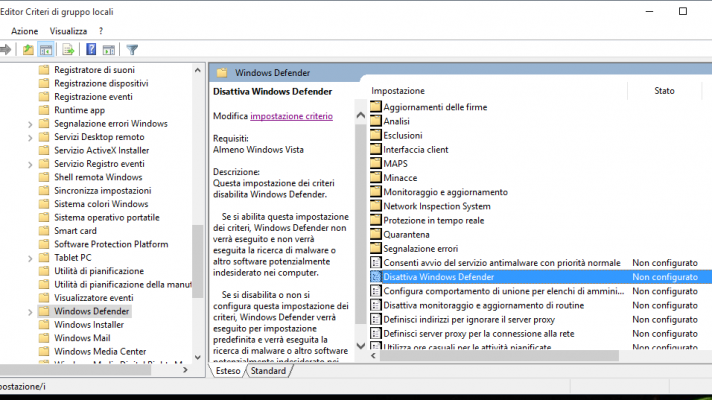This screenshot has width=712, height=400.
Task: Click the filter funnel toolbar icon
Action: pos(132,49)
